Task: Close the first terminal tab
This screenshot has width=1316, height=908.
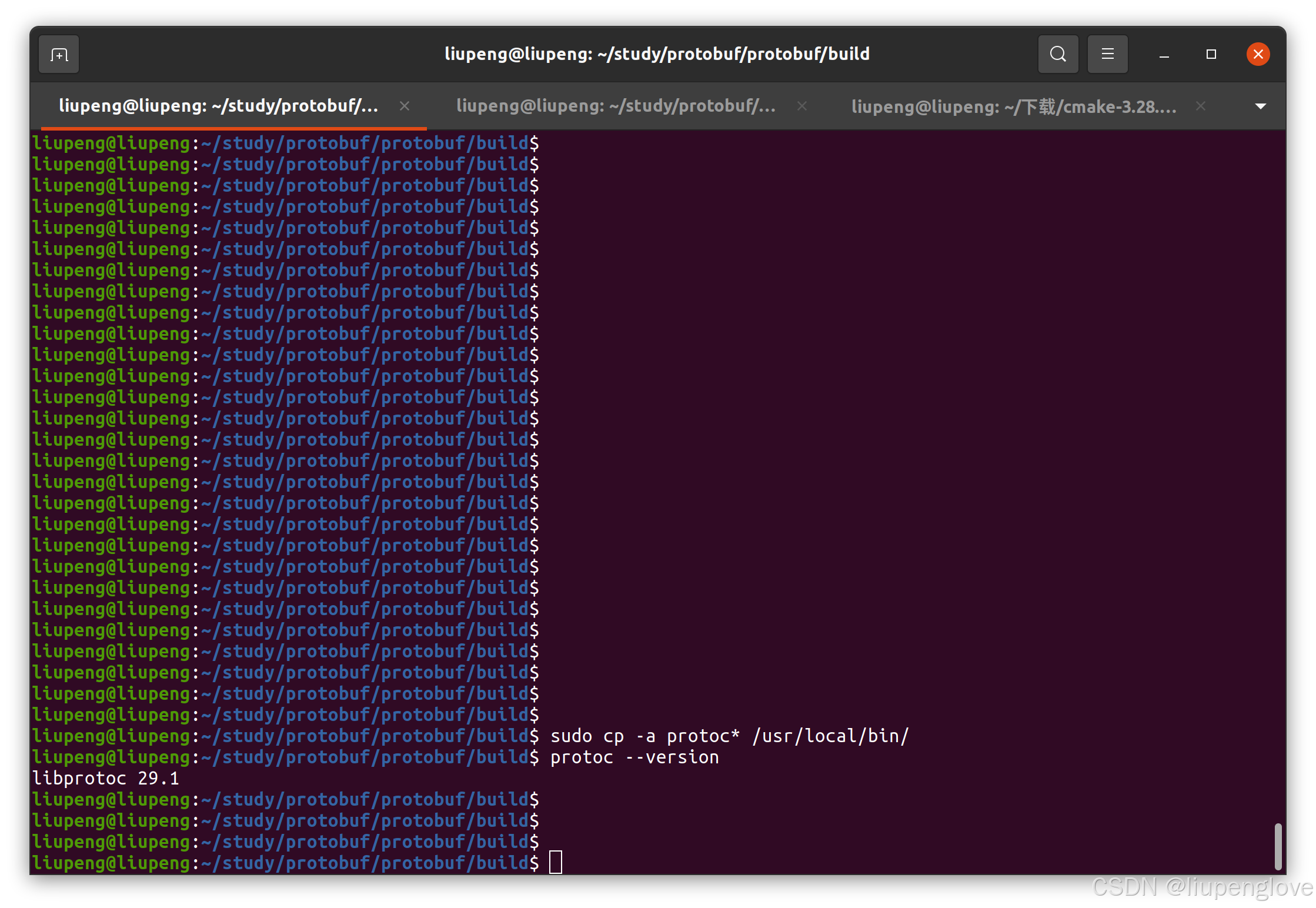Action: click(404, 106)
